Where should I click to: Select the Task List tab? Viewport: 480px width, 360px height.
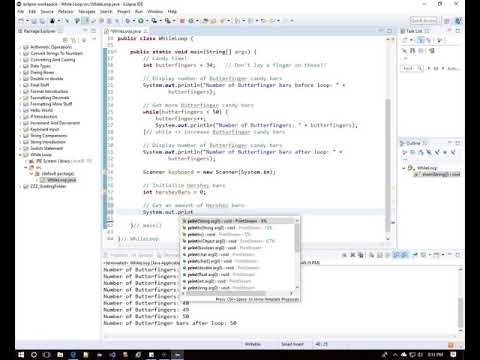click(x=415, y=31)
